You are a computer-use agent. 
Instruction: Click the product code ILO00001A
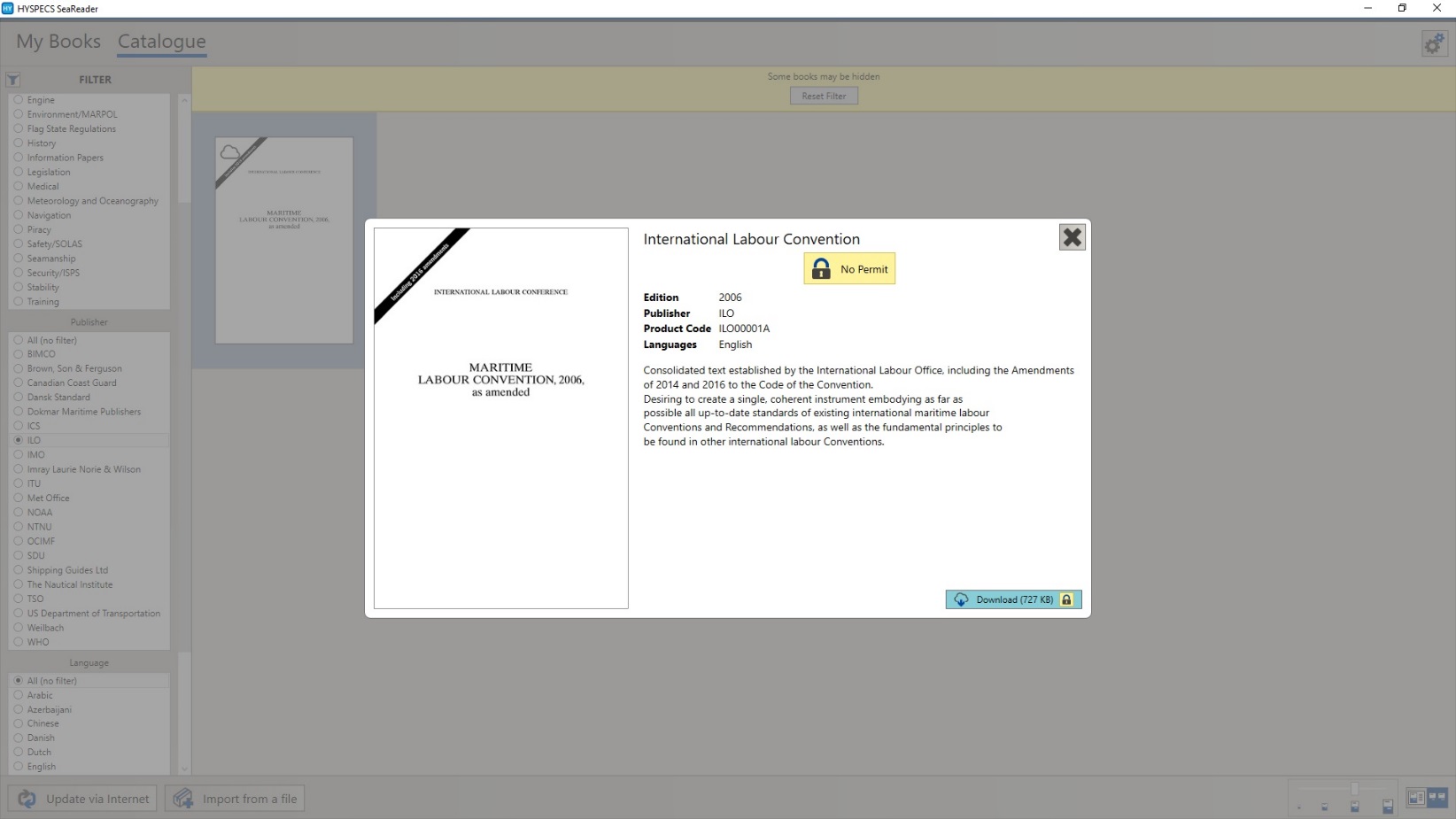click(x=744, y=328)
